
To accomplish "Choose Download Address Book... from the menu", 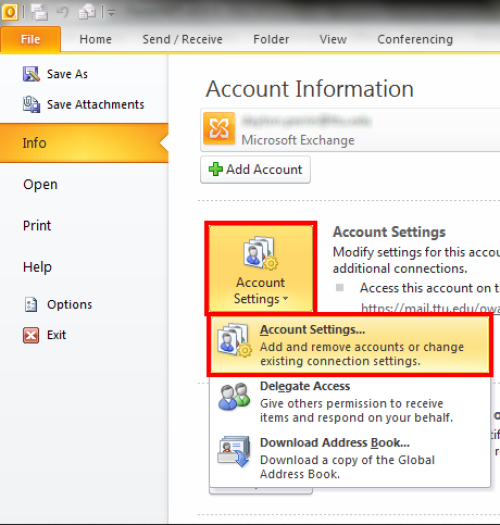I will tap(350, 459).
